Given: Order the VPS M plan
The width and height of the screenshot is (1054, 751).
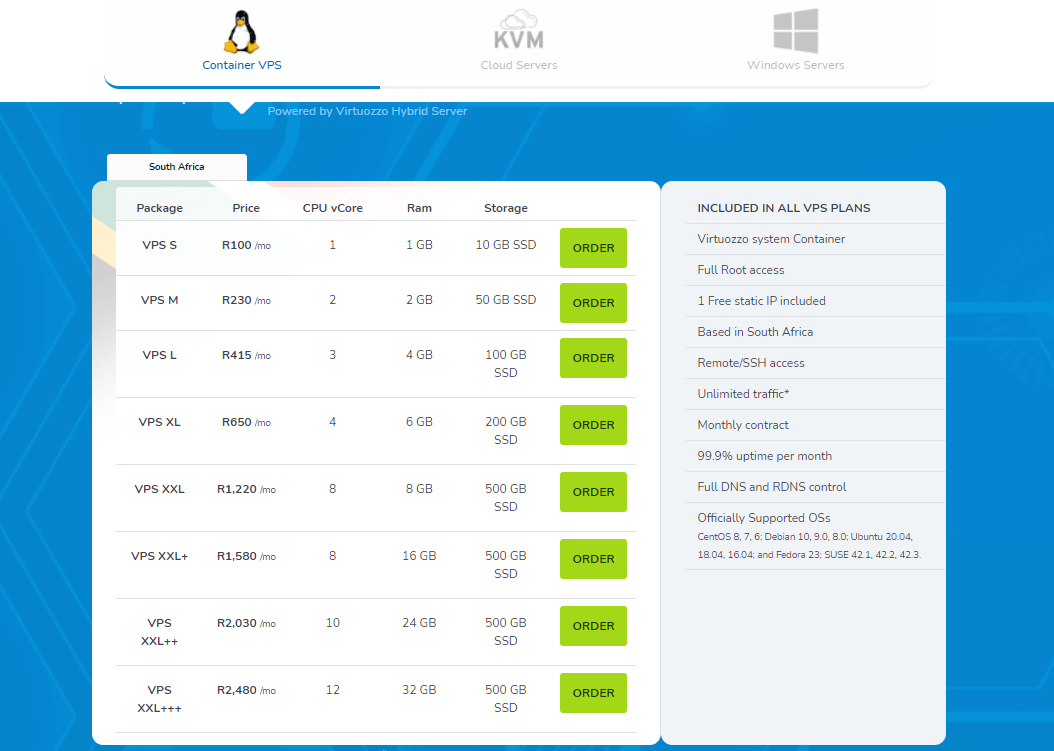Looking at the screenshot, I should tap(593, 303).
